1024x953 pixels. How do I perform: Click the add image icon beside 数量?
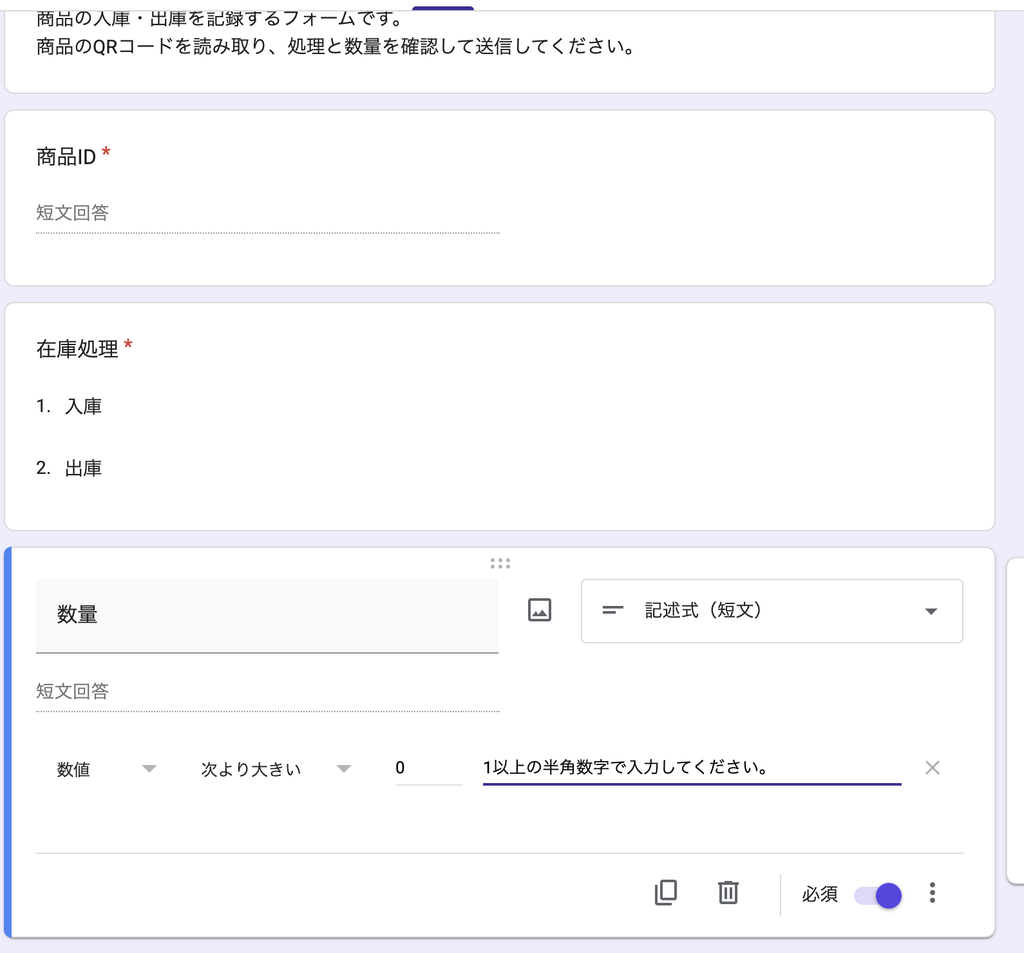[539, 610]
